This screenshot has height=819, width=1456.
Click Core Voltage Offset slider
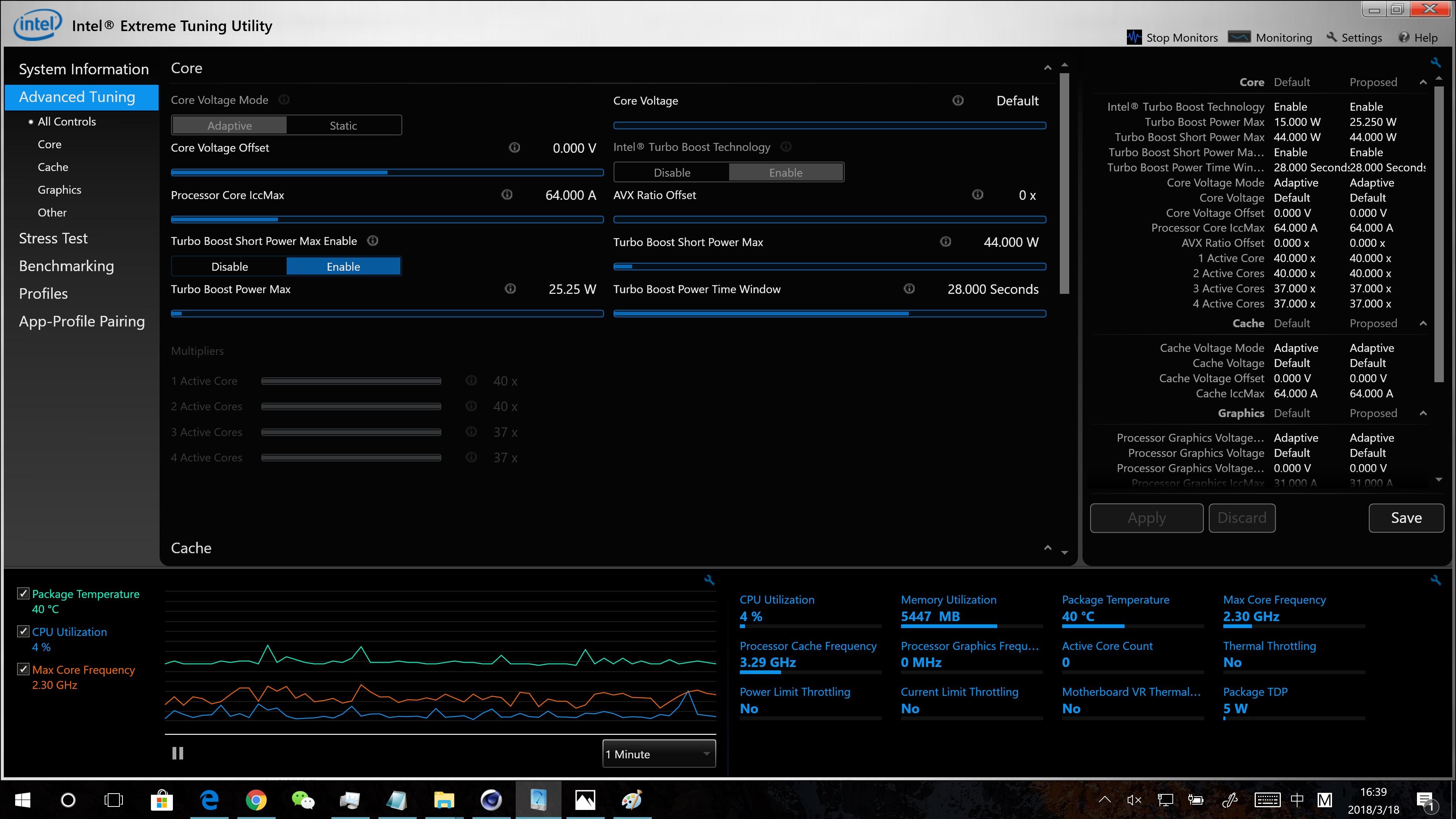387,173
